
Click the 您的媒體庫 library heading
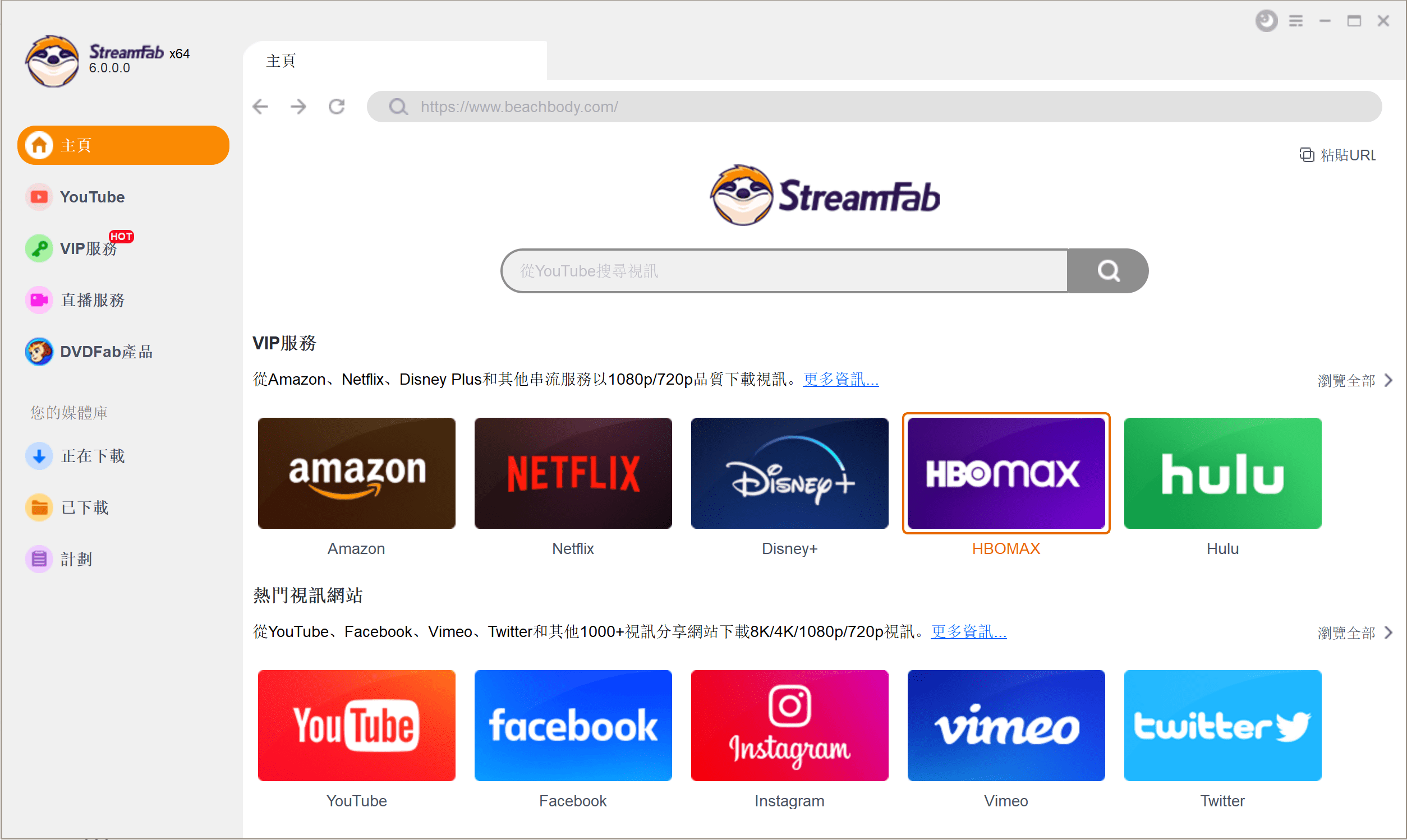(x=69, y=413)
